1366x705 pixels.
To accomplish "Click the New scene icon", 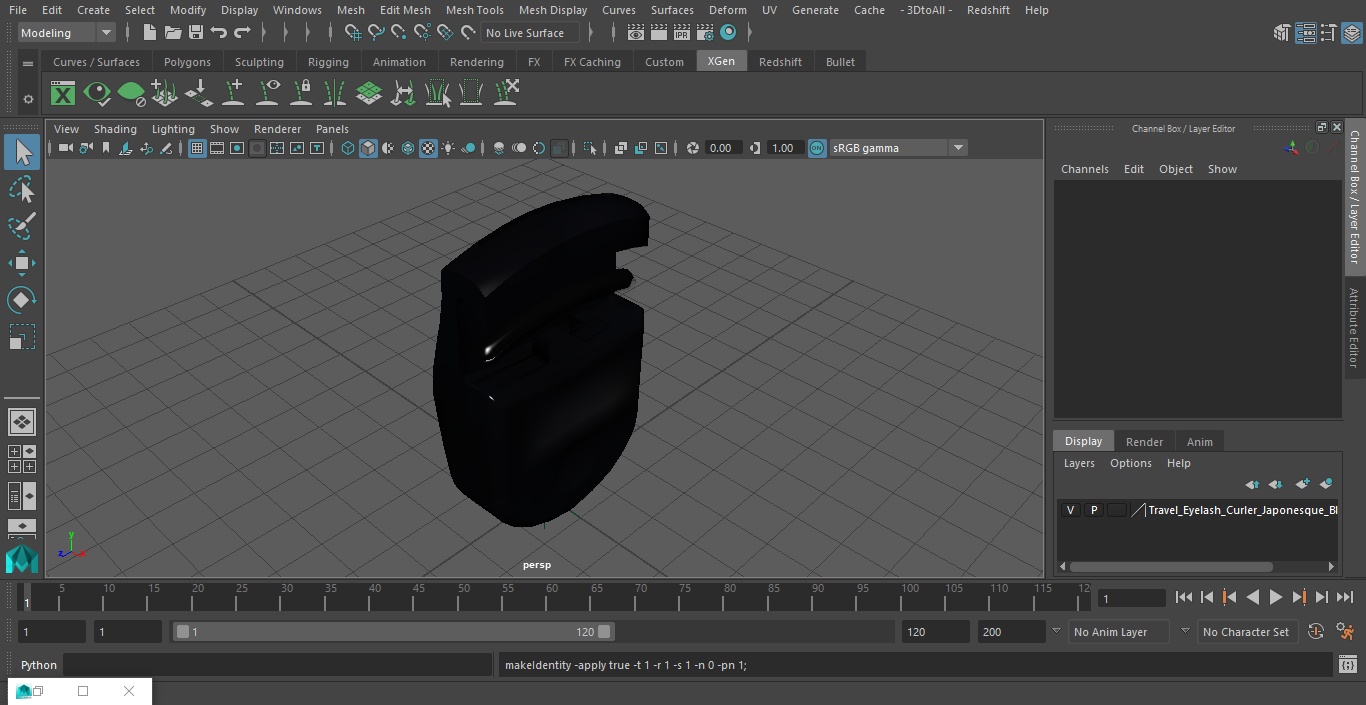I will (x=148, y=33).
